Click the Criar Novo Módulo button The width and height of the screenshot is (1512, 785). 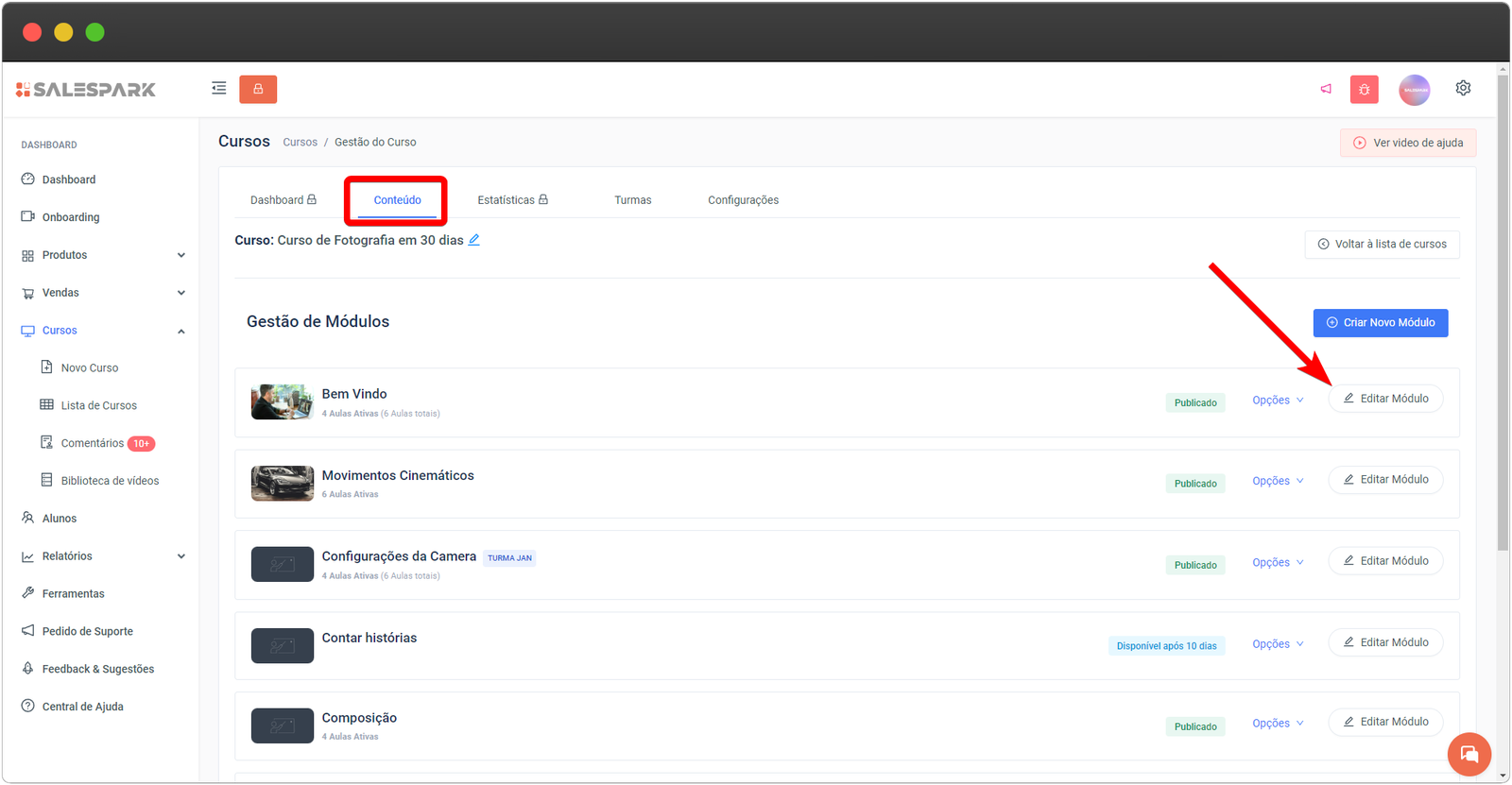1380,323
